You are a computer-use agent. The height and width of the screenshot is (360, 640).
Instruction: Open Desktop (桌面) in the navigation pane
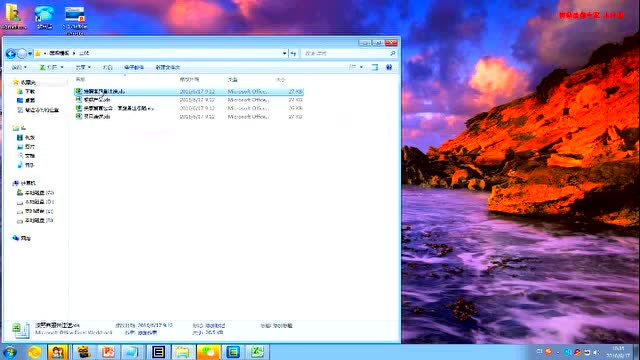coord(26,100)
